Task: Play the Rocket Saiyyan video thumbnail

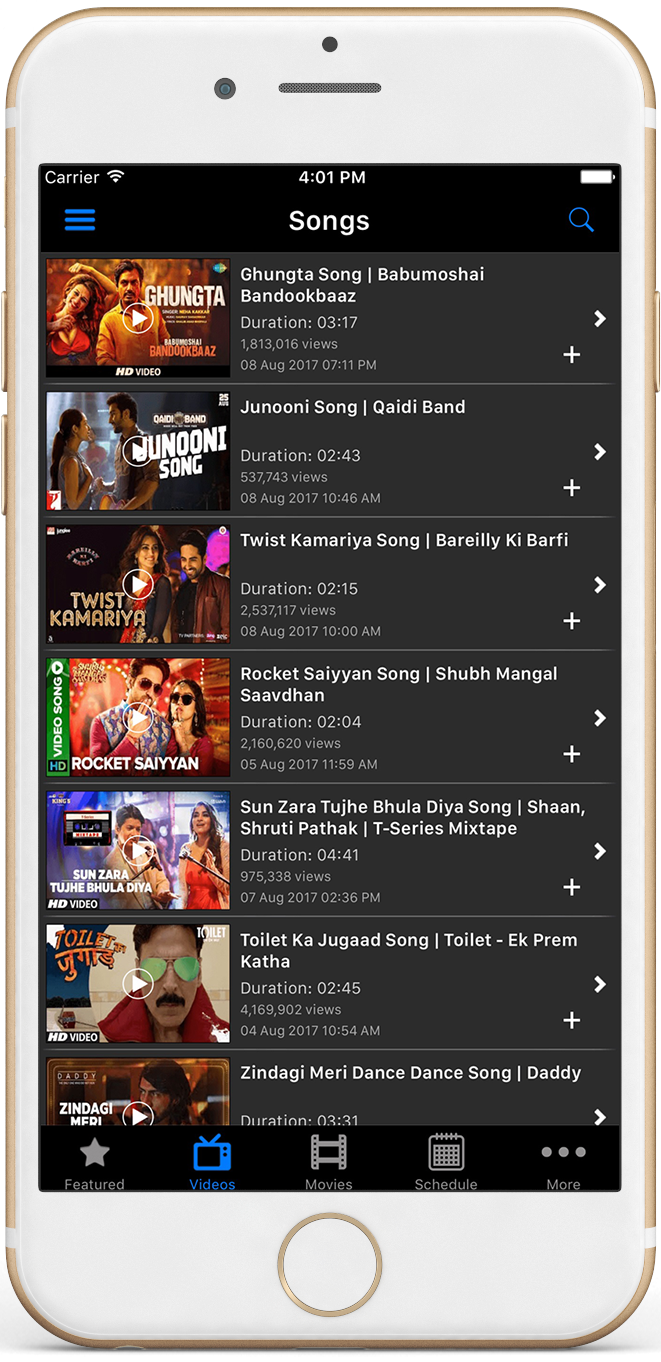Action: [138, 717]
